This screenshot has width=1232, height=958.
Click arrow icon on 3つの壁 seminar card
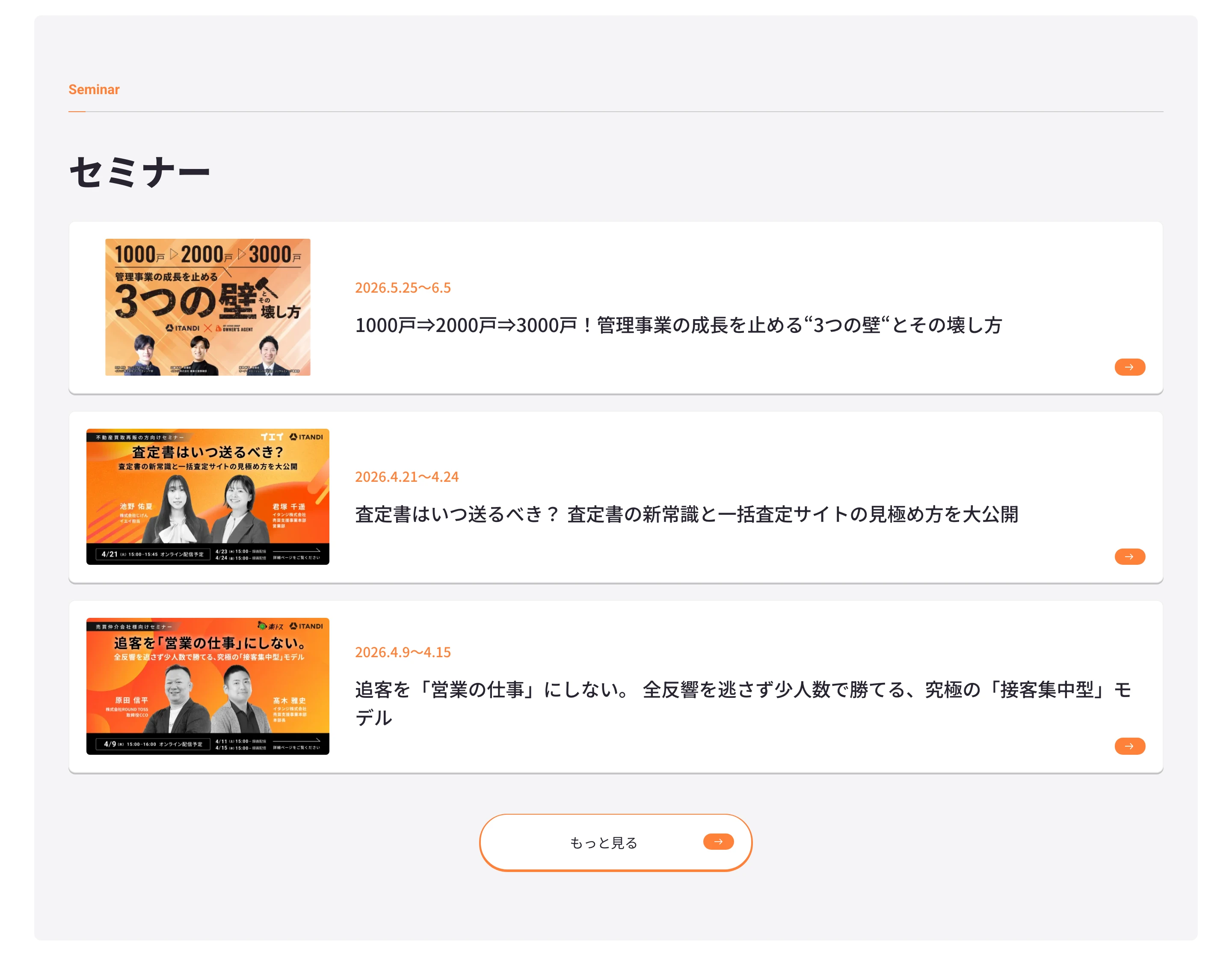[x=1129, y=367]
